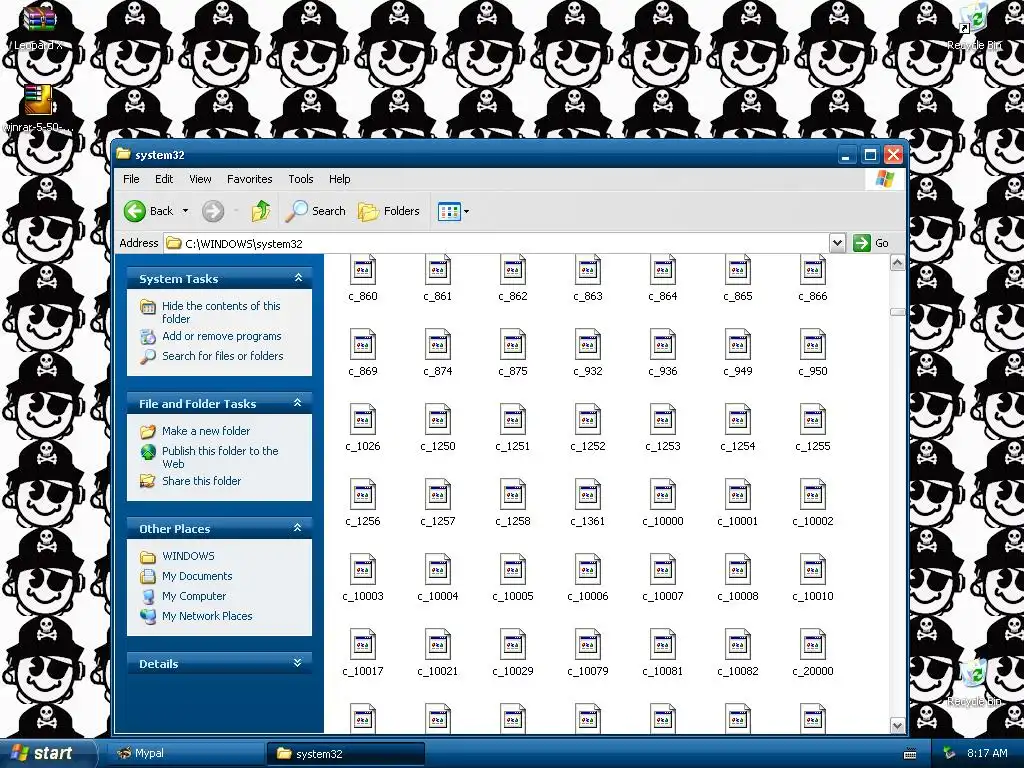Click the system32 taskbar button
Screen dimensions: 1024x768
[x=346, y=754]
